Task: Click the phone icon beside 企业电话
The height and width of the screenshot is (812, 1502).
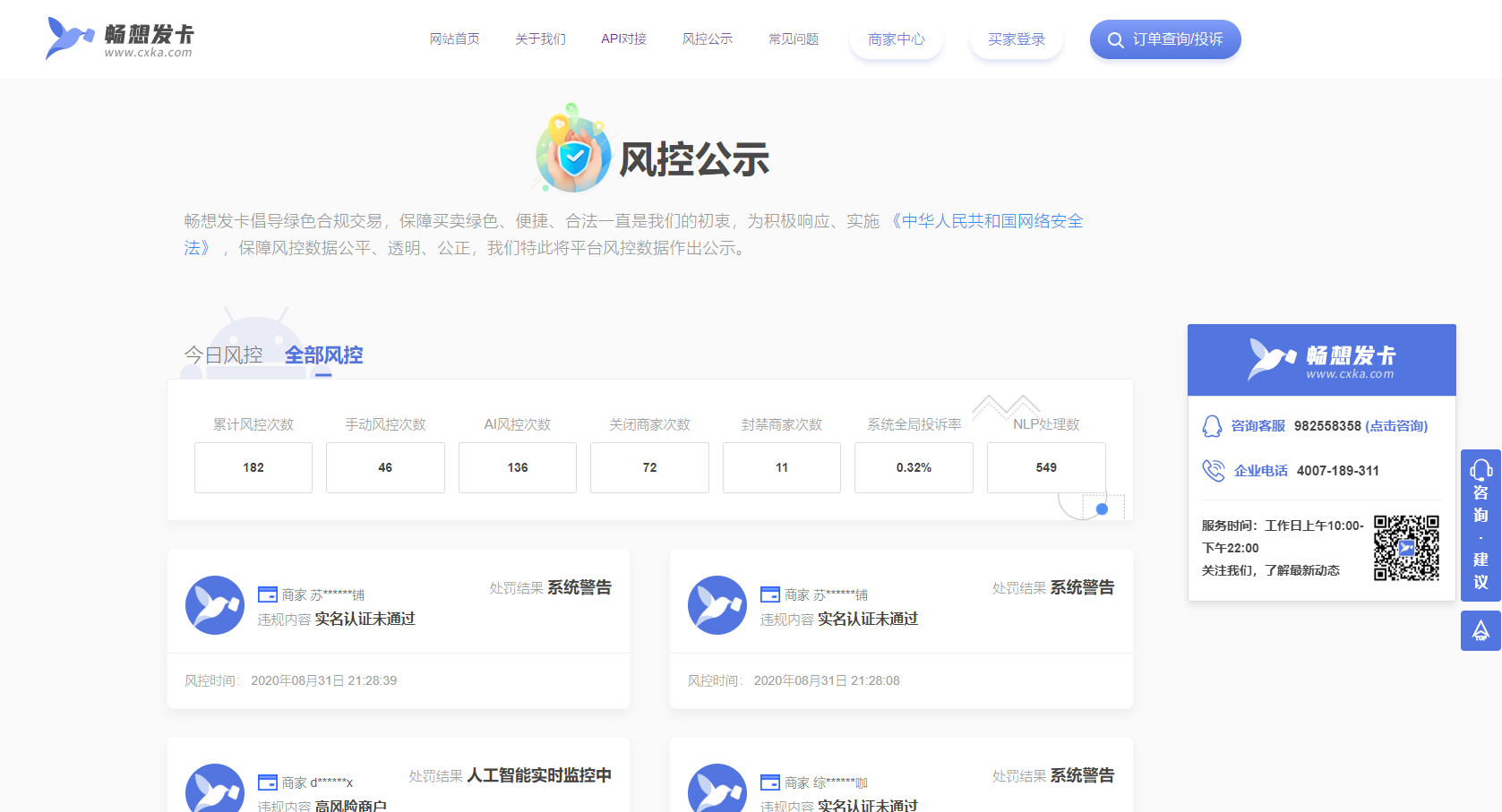Action: [1213, 471]
